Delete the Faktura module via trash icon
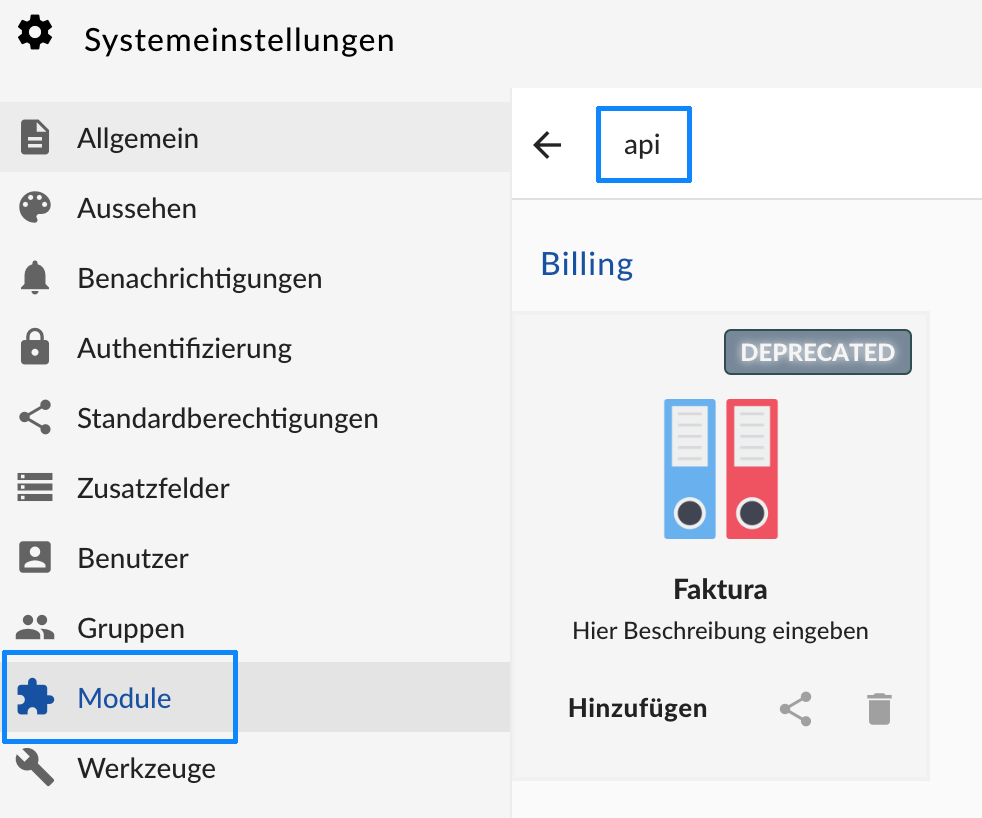Viewport: 982px width, 818px height. (878, 709)
